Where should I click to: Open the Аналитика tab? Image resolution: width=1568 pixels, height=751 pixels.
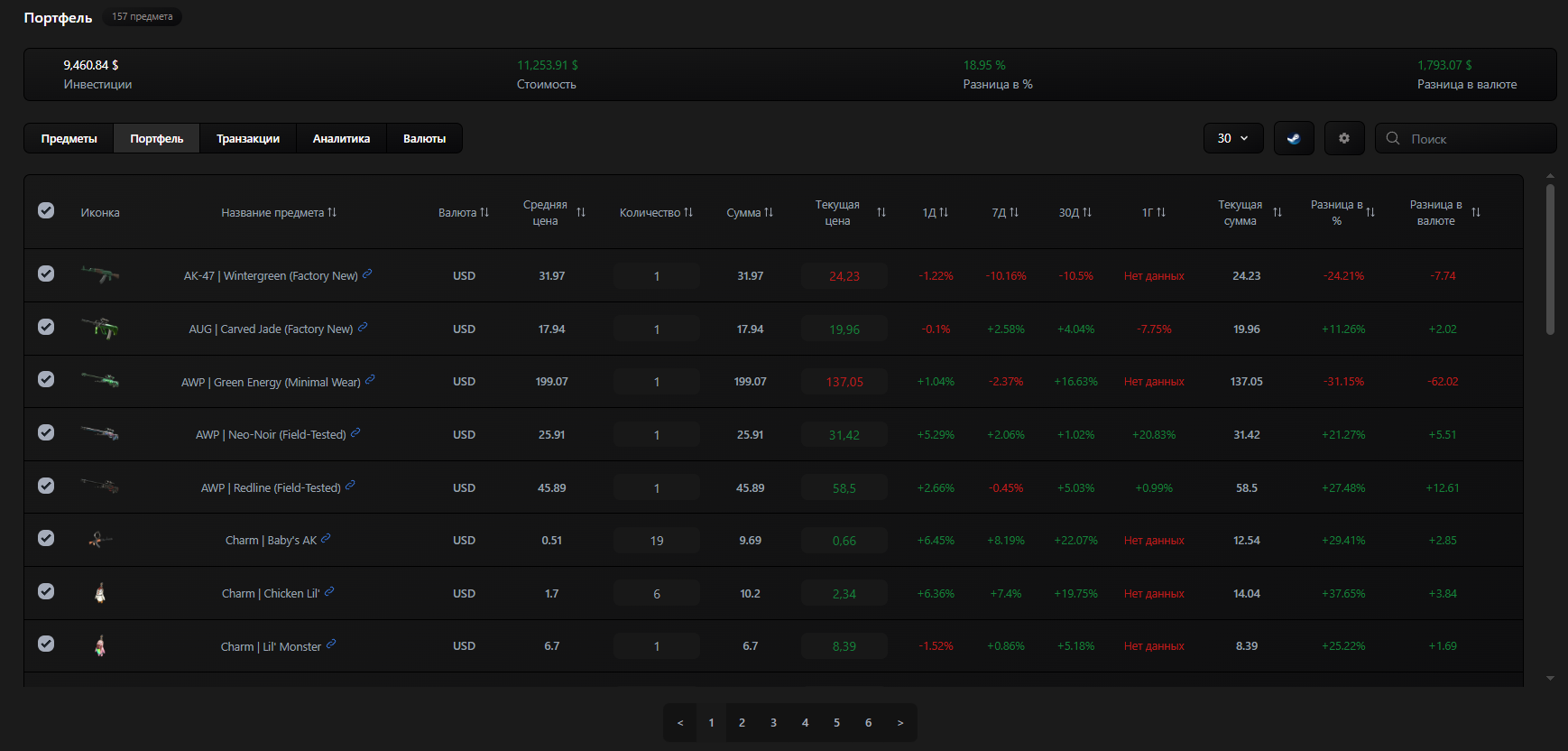[x=341, y=139]
